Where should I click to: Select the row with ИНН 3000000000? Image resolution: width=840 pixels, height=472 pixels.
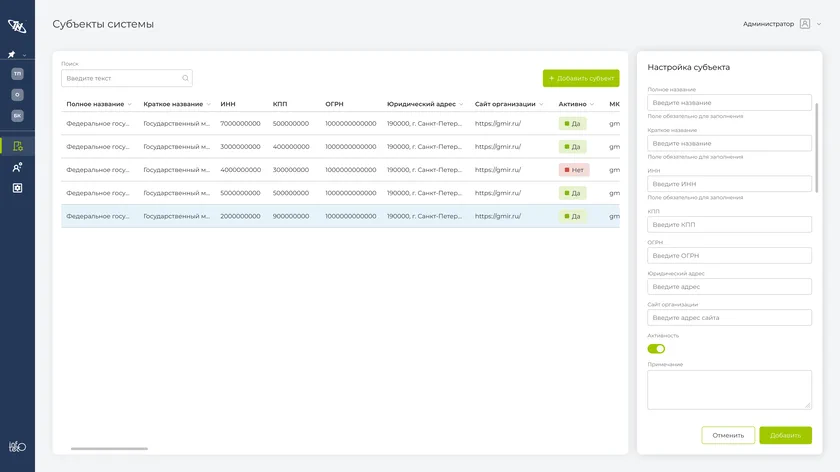pos(340,146)
